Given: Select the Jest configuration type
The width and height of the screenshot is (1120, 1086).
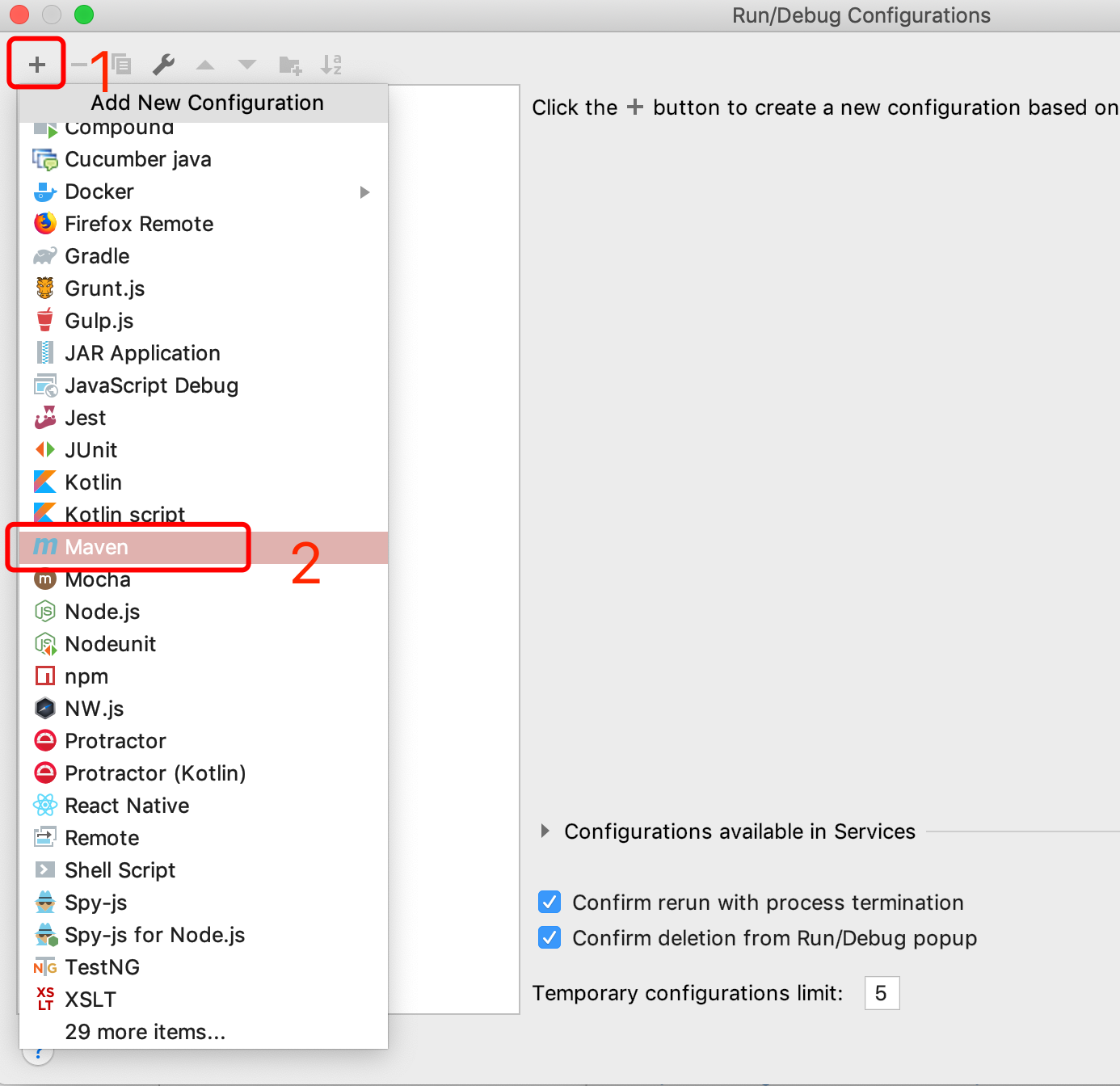Looking at the screenshot, I should (x=204, y=418).
